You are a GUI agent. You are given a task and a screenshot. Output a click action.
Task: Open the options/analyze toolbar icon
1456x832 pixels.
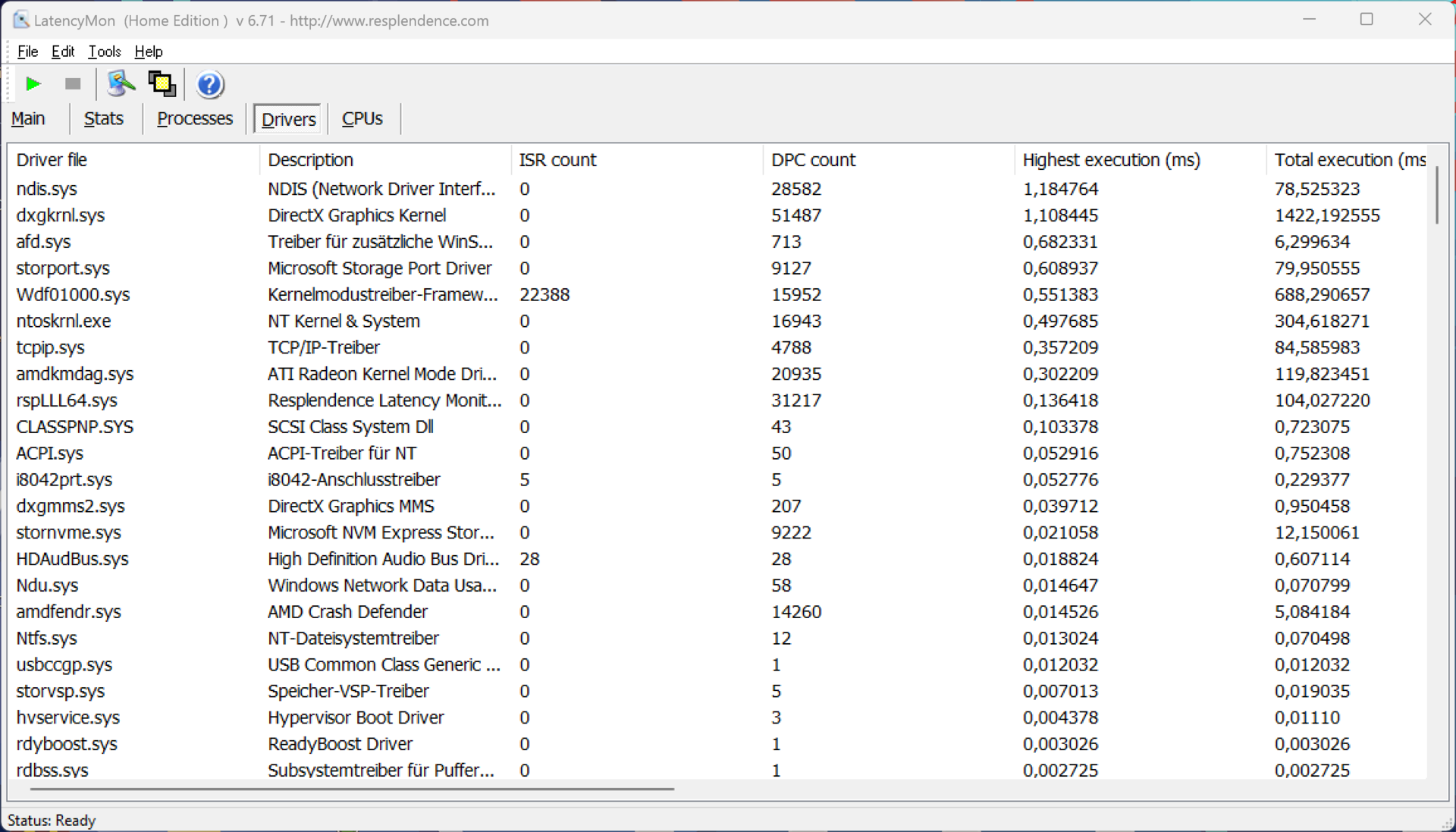click(x=120, y=84)
